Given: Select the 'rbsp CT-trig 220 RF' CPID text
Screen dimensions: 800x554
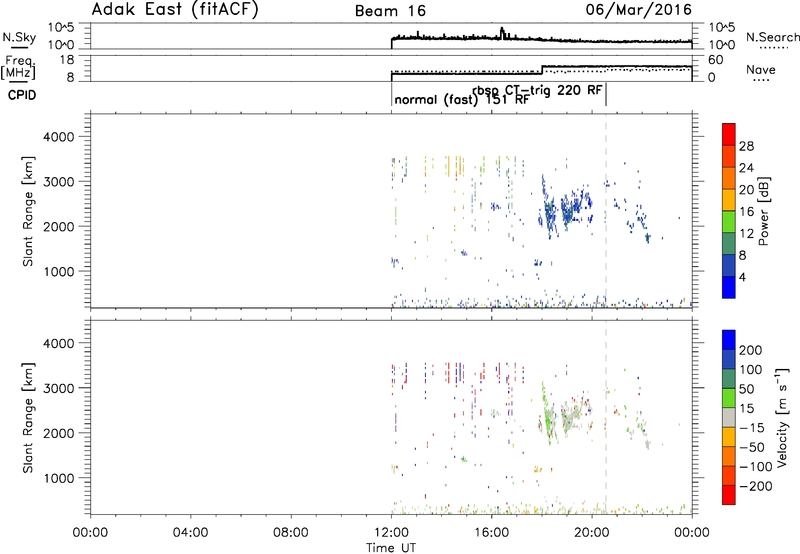Looking at the screenshot, I should point(538,90).
